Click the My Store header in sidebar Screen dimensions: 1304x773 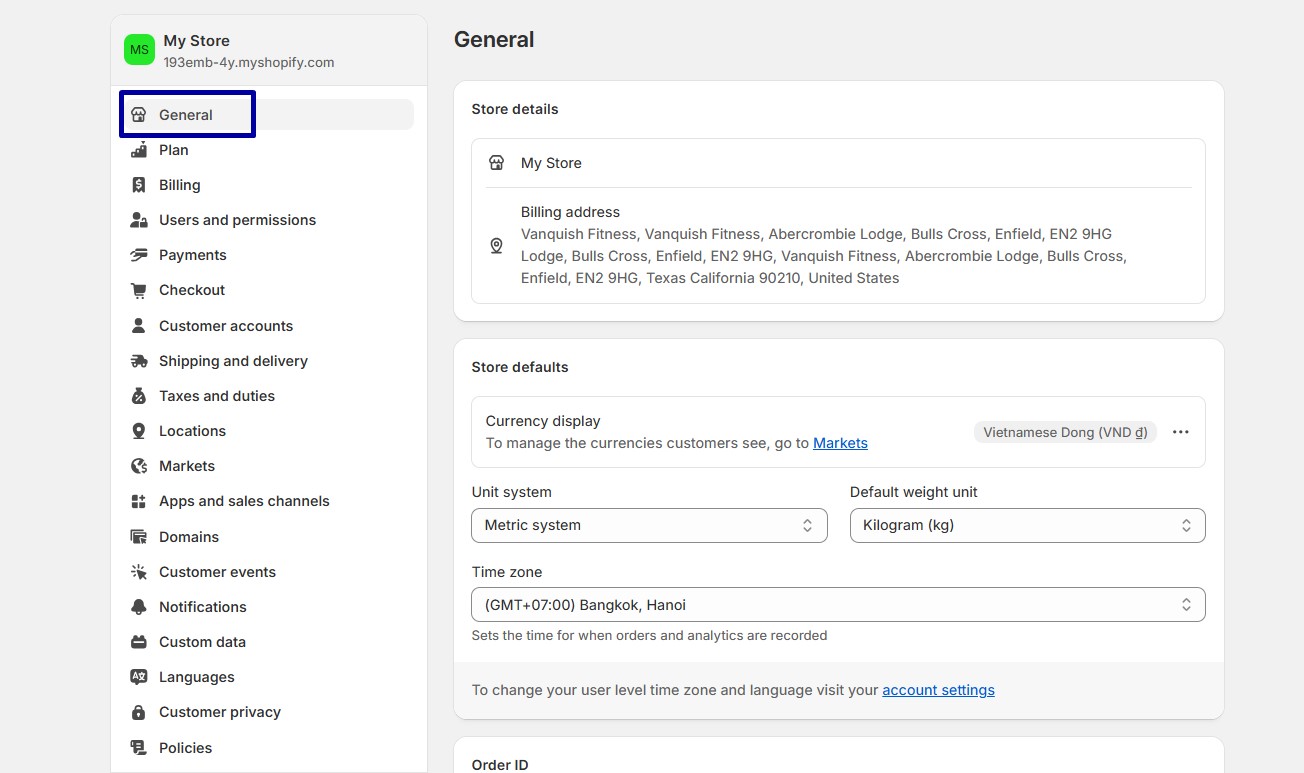point(269,50)
